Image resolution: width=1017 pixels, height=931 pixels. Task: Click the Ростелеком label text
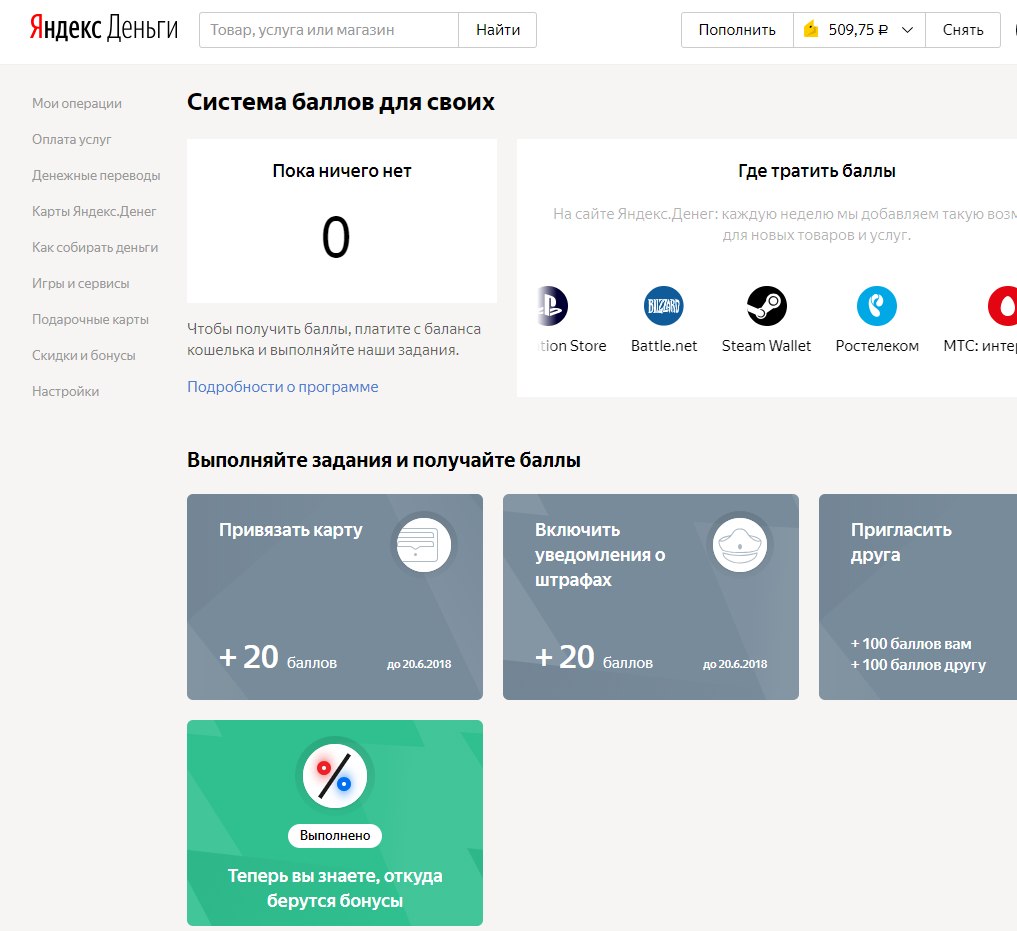(877, 346)
